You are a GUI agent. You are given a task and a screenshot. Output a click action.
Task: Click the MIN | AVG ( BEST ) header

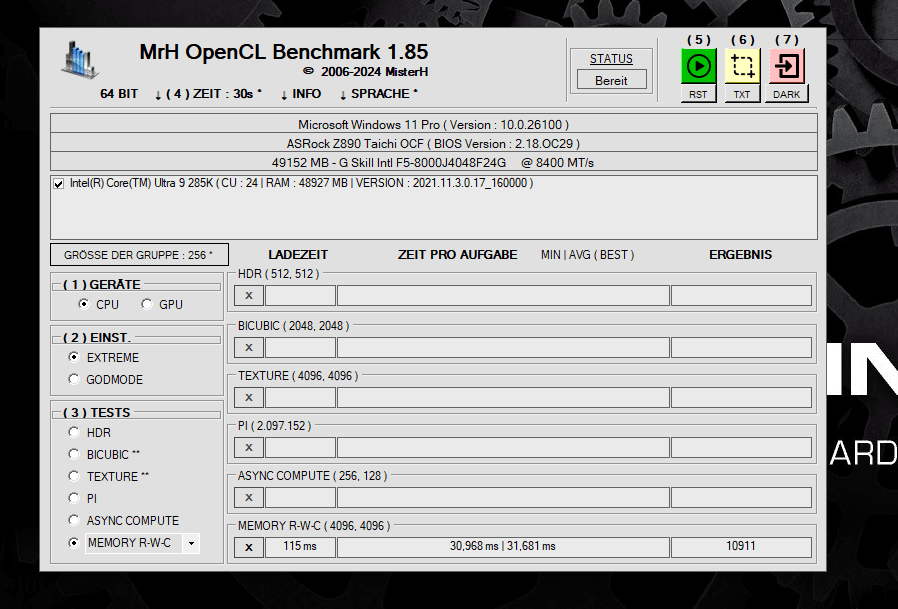click(x=588, y=255)
